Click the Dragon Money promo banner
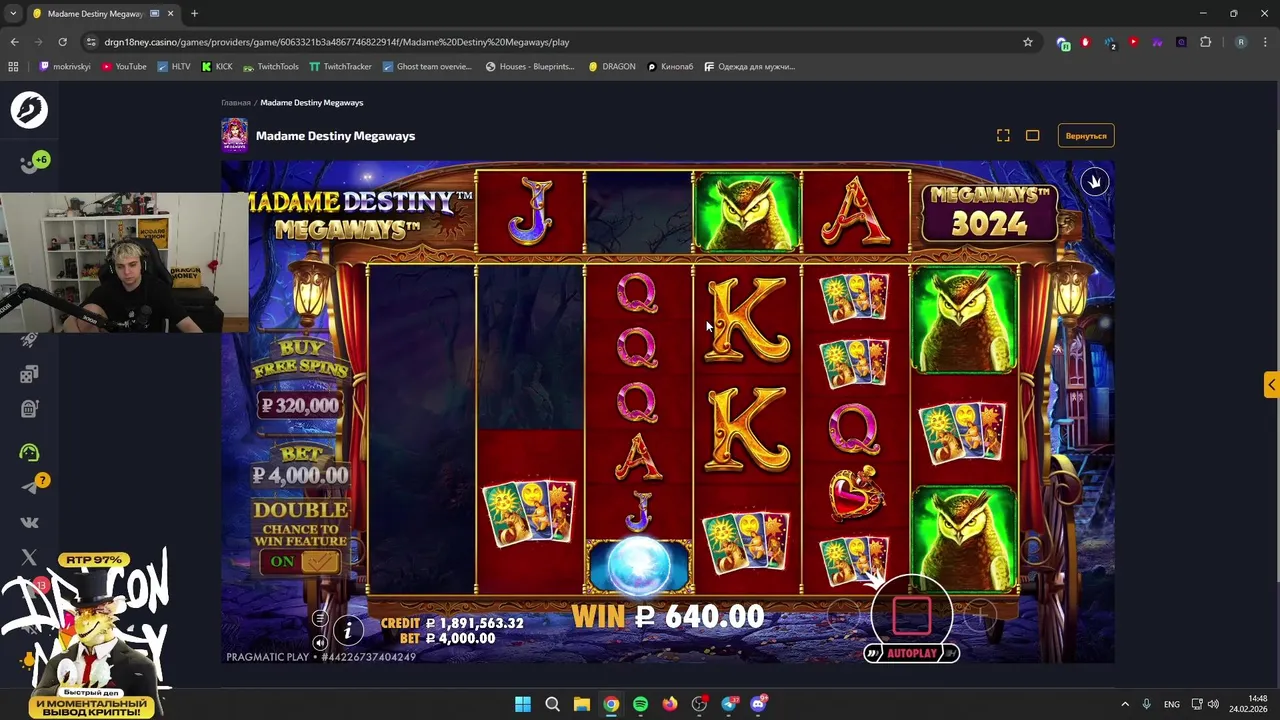Viewport: 1280px width, 720px height. pos(90,634)
